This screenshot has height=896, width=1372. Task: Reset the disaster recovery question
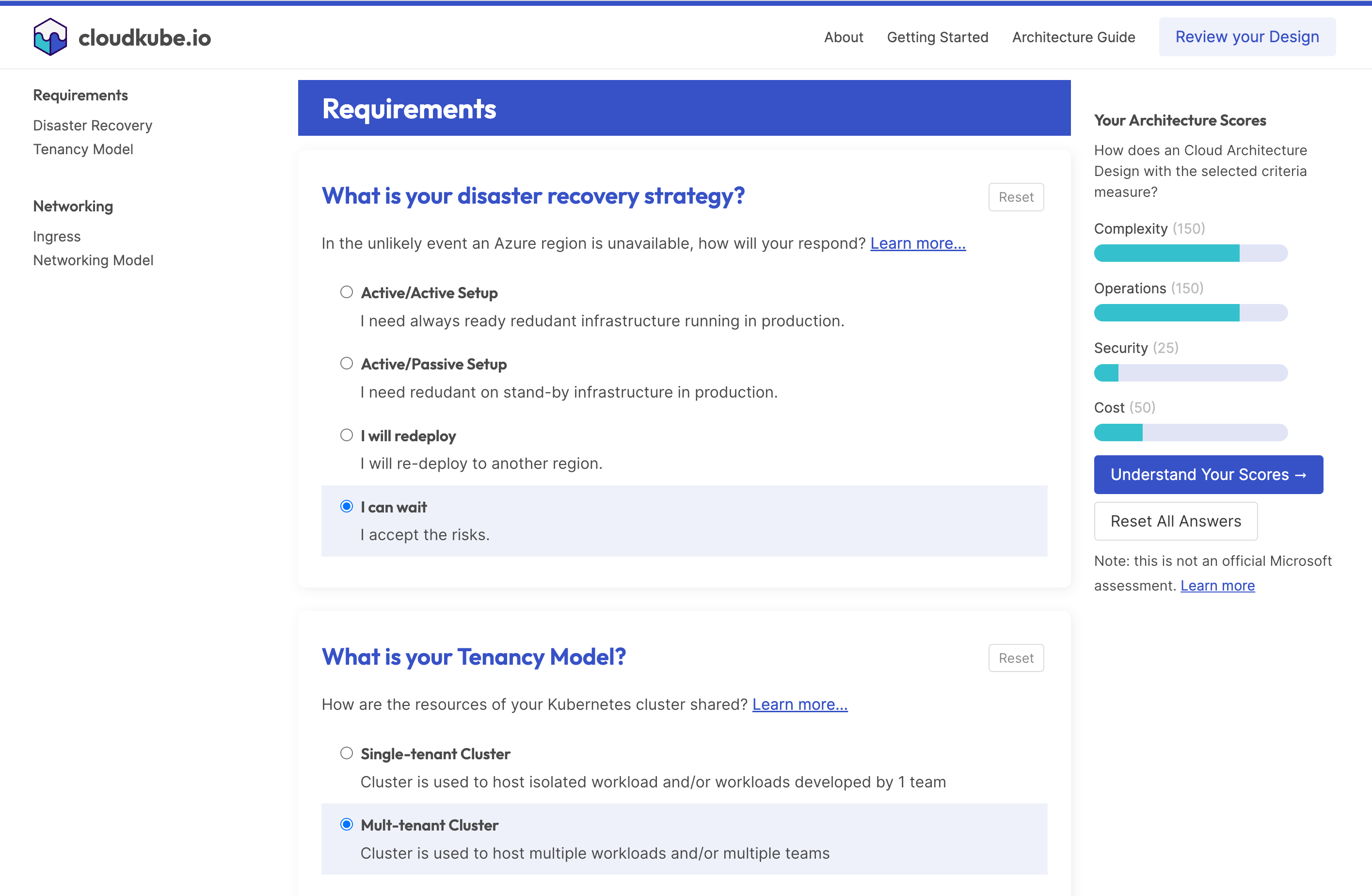click(x=1015, y=197)
